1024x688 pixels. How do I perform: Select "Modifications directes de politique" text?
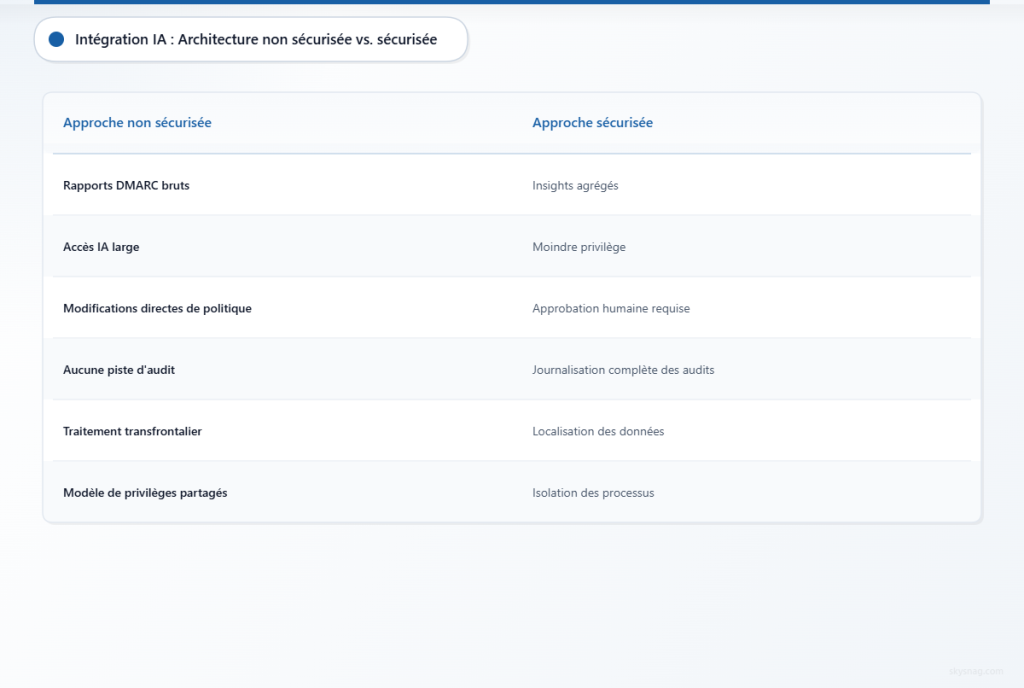[157, 308]
